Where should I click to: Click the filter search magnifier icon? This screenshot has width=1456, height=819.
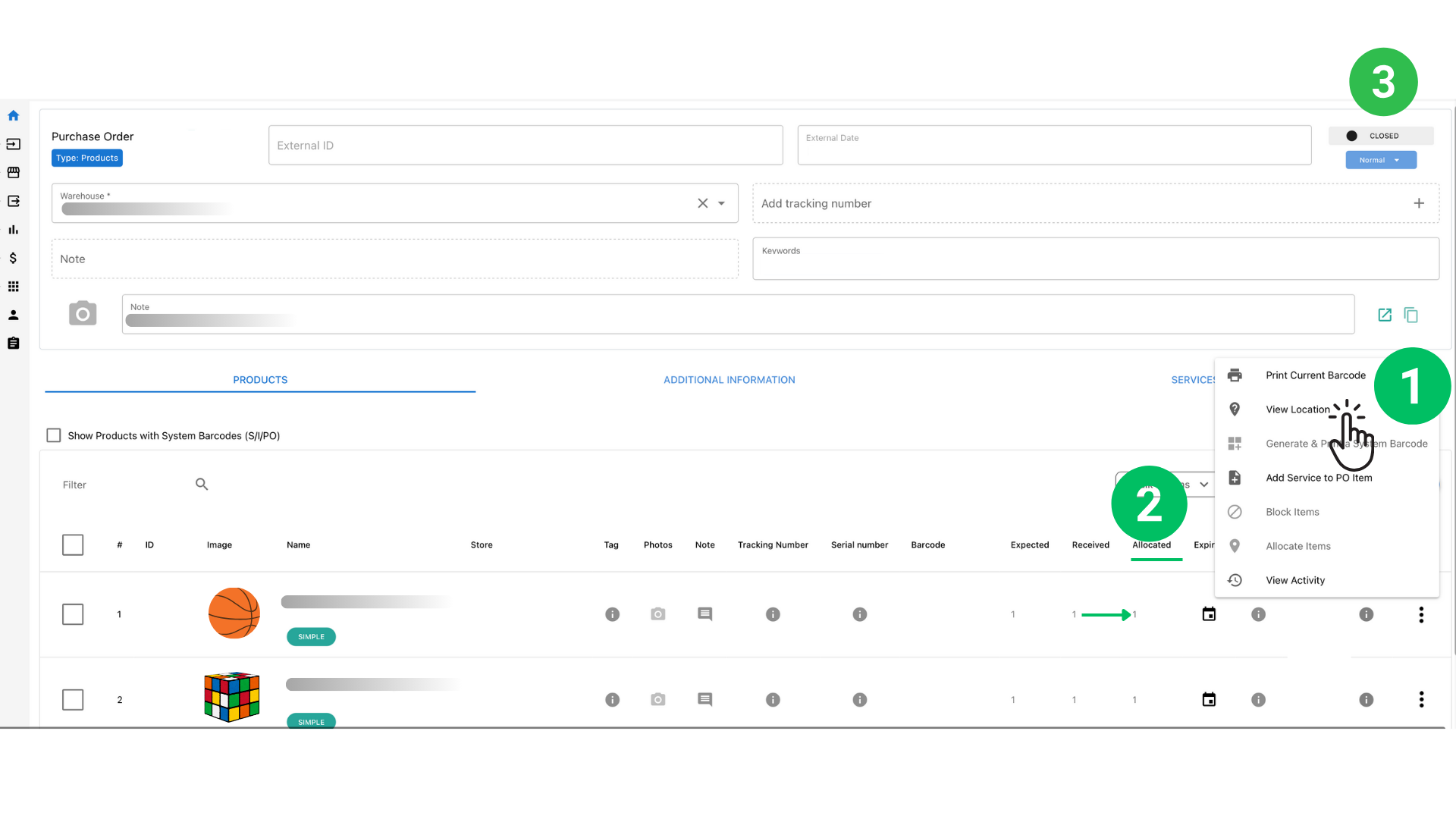pyautogui.click(x=202, y=485)
